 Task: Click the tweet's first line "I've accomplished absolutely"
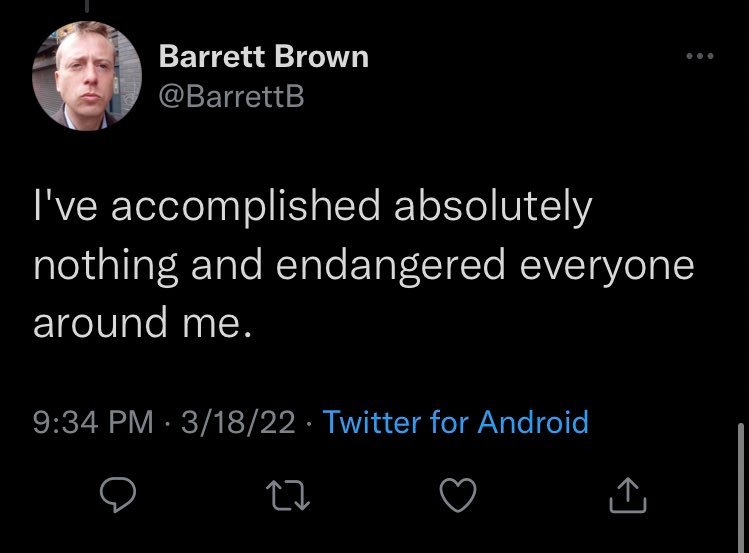pos(313,208)
